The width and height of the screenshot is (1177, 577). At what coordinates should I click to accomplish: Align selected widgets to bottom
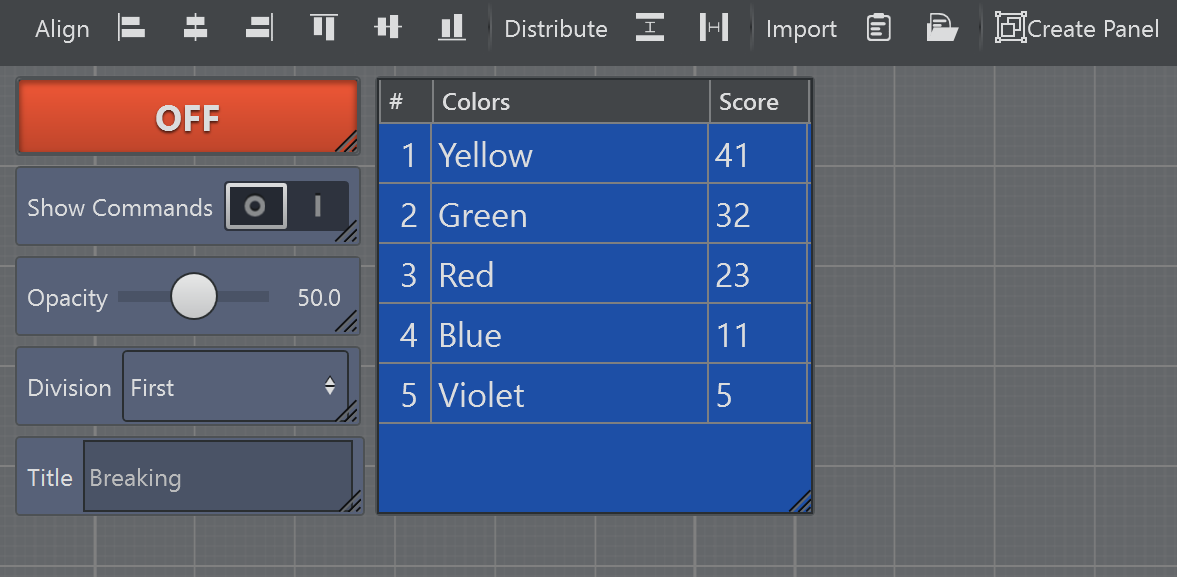(x=452, y=28)
